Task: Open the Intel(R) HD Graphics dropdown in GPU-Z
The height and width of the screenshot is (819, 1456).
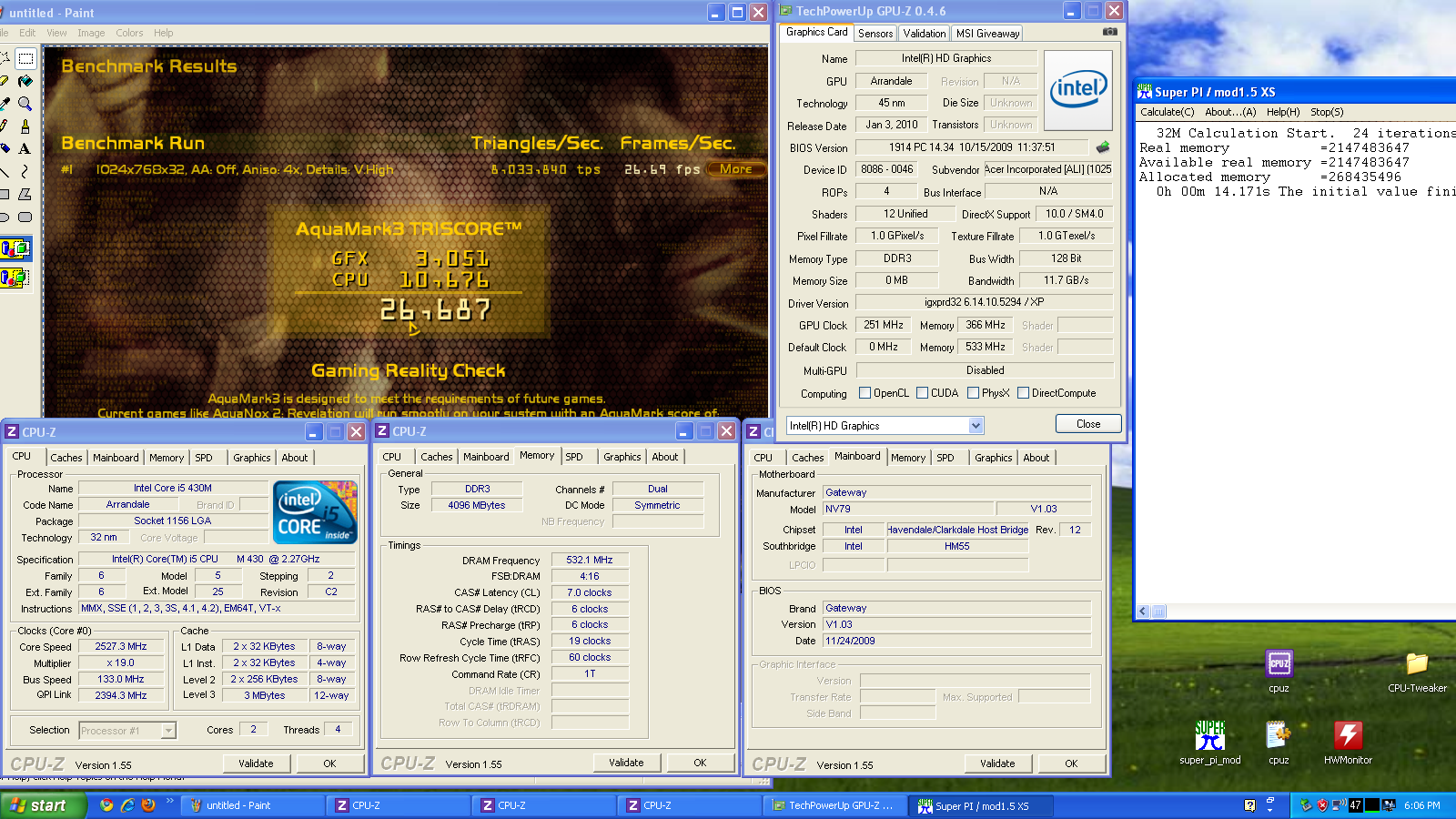Action: coord(976,426)
